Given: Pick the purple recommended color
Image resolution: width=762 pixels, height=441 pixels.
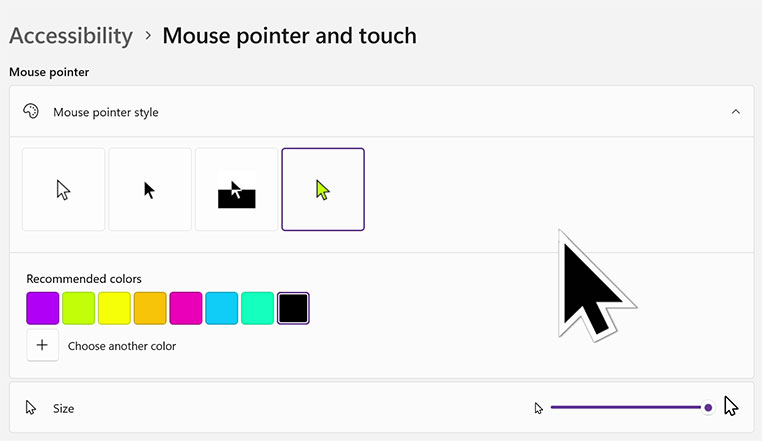Looking at the screenshot, I should [43, 308].
